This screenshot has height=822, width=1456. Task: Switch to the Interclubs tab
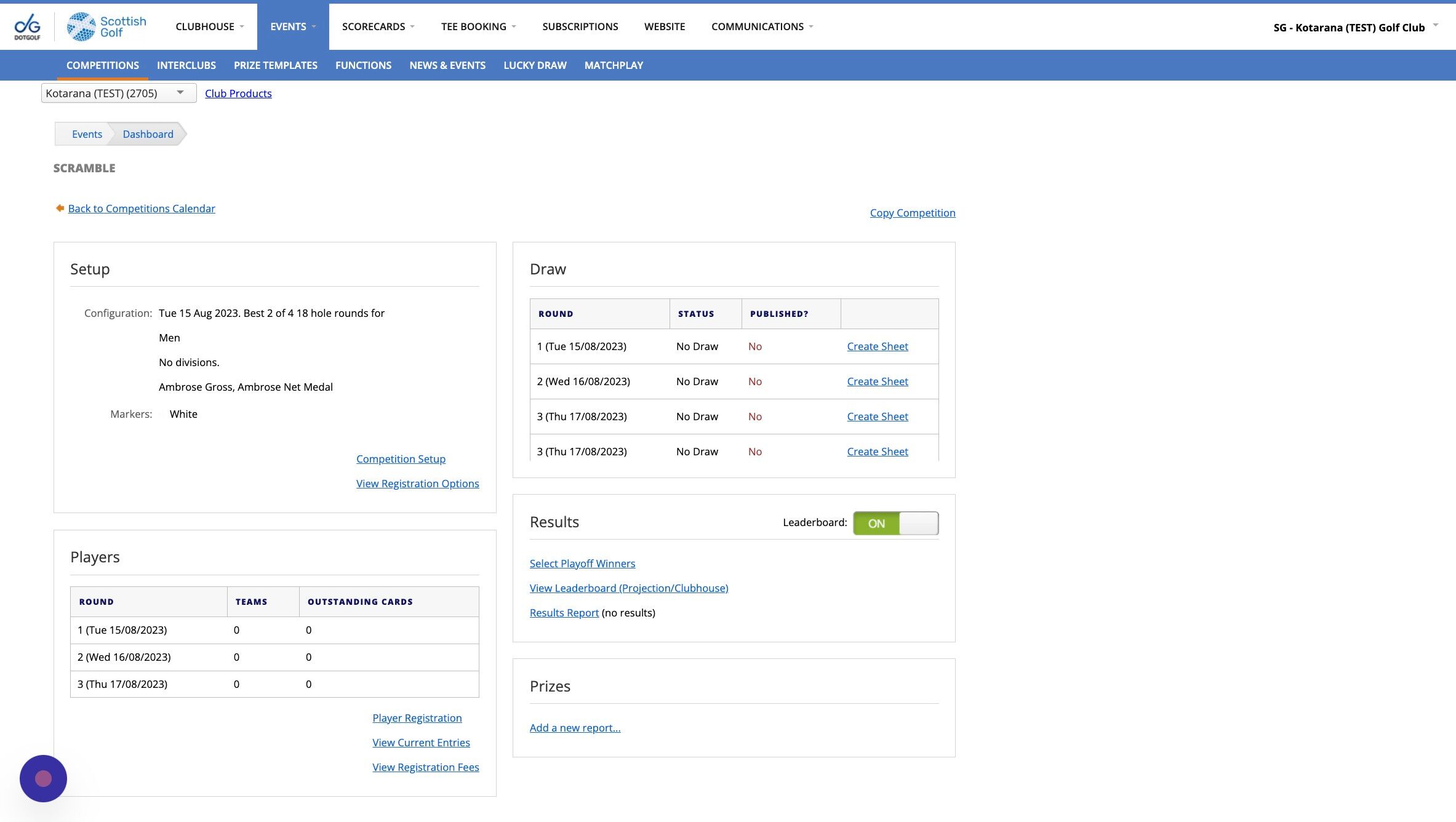tap(186, 65)
